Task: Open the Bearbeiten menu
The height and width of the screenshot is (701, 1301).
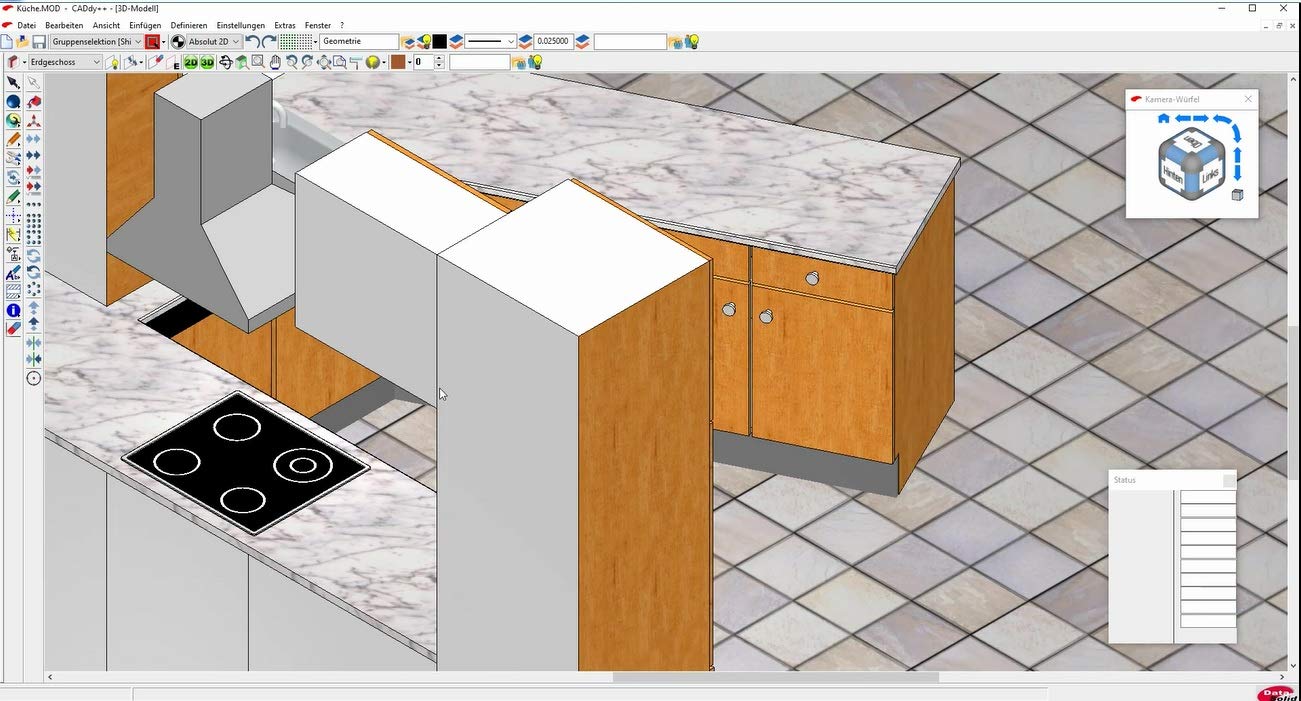Action: [64, 25]
